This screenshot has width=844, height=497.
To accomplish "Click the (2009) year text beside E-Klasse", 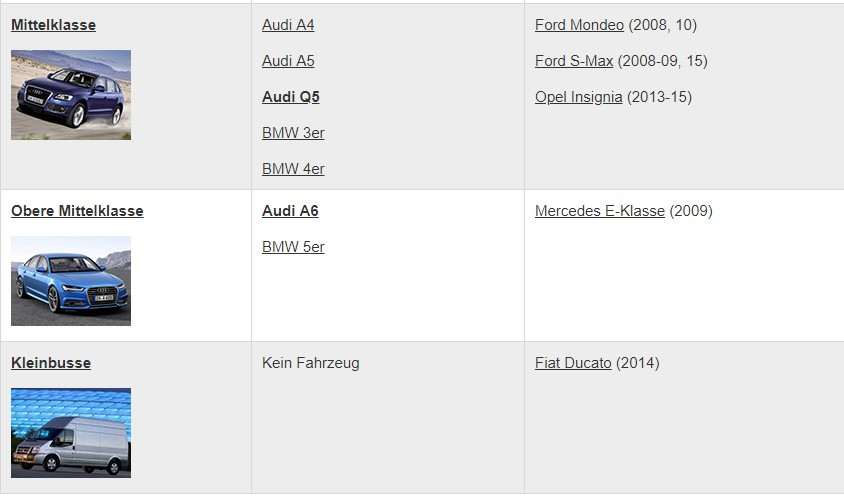I will [x=691, y=211].
